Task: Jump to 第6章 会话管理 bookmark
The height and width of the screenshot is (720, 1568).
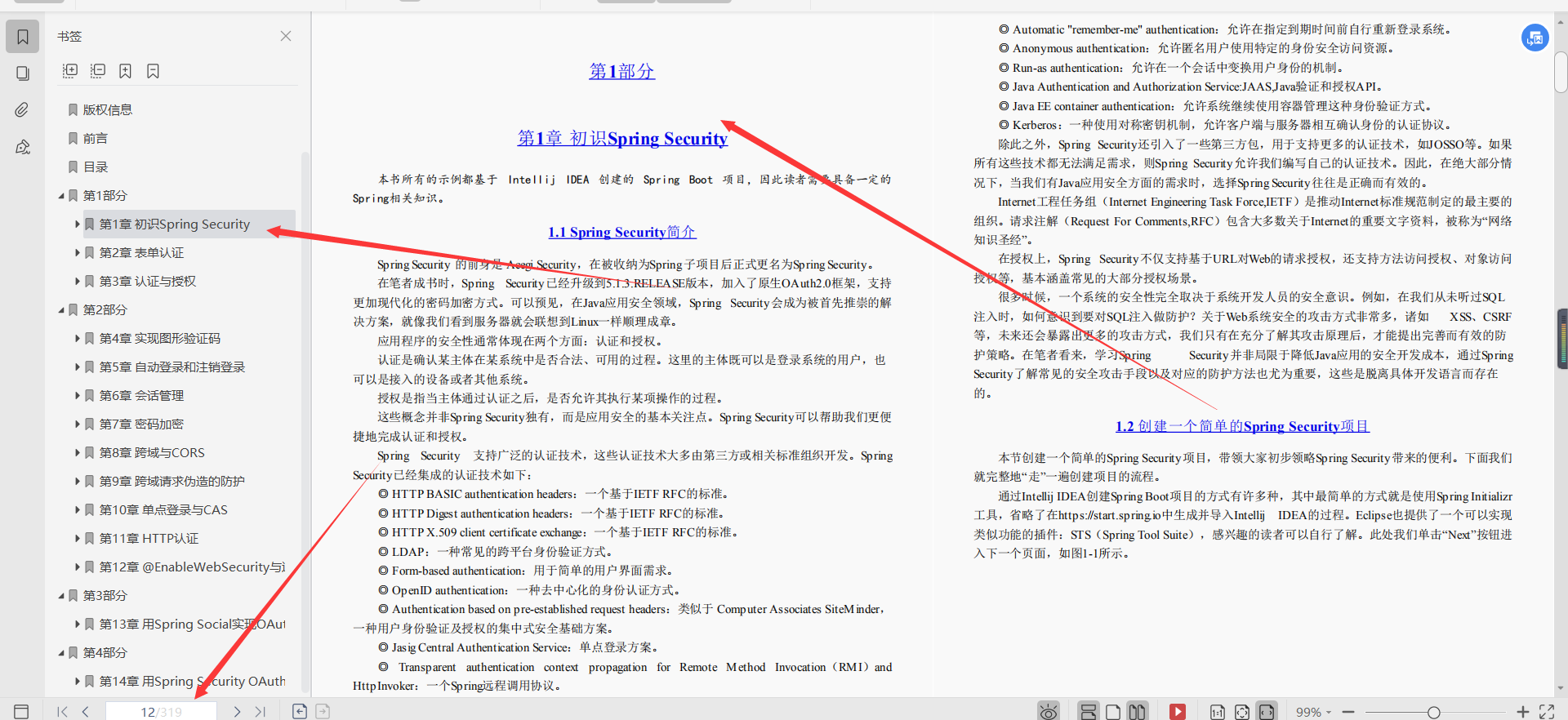Action: [x=141, y=396]
